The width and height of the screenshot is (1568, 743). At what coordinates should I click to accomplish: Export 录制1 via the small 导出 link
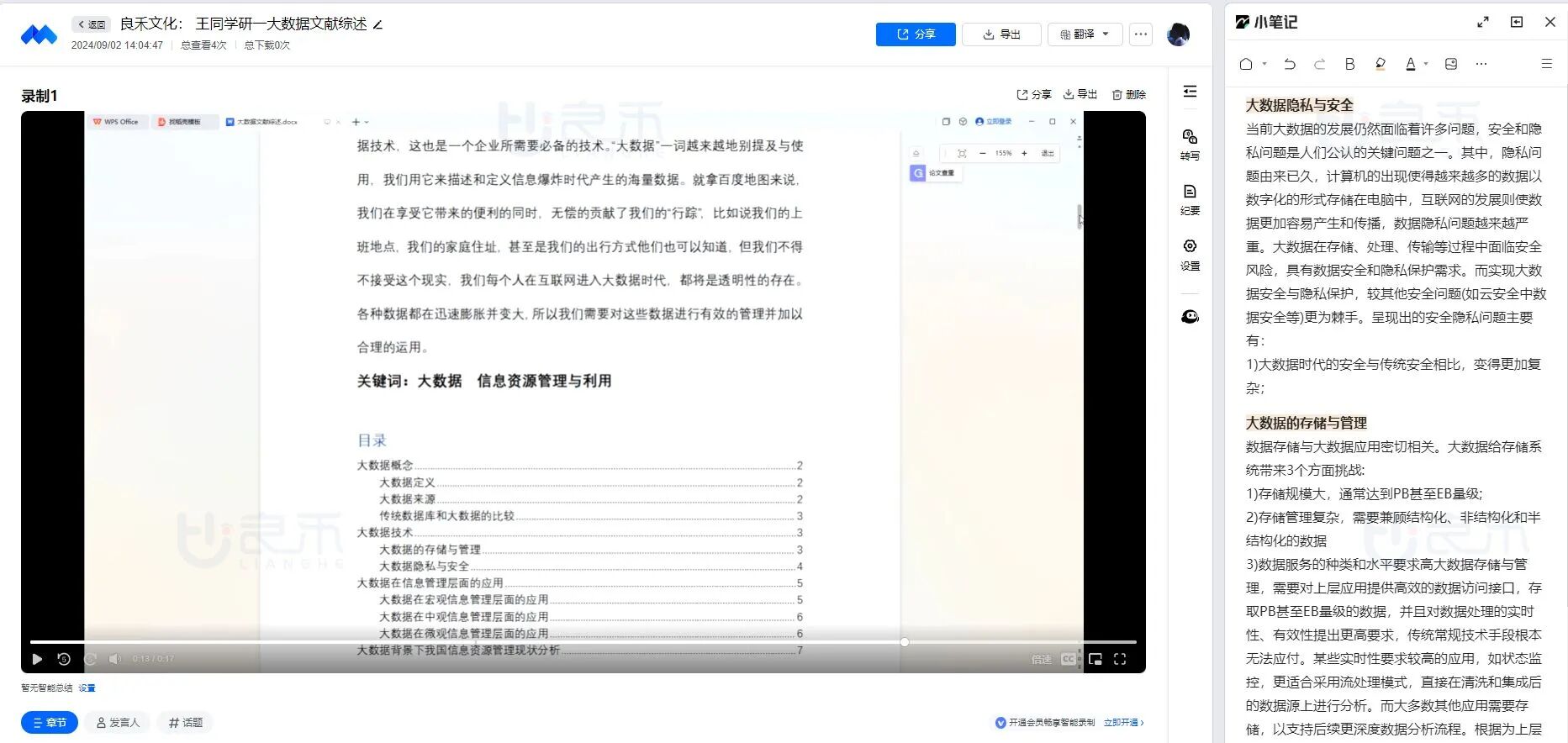pyautogui.click(x=1080, y=94)
